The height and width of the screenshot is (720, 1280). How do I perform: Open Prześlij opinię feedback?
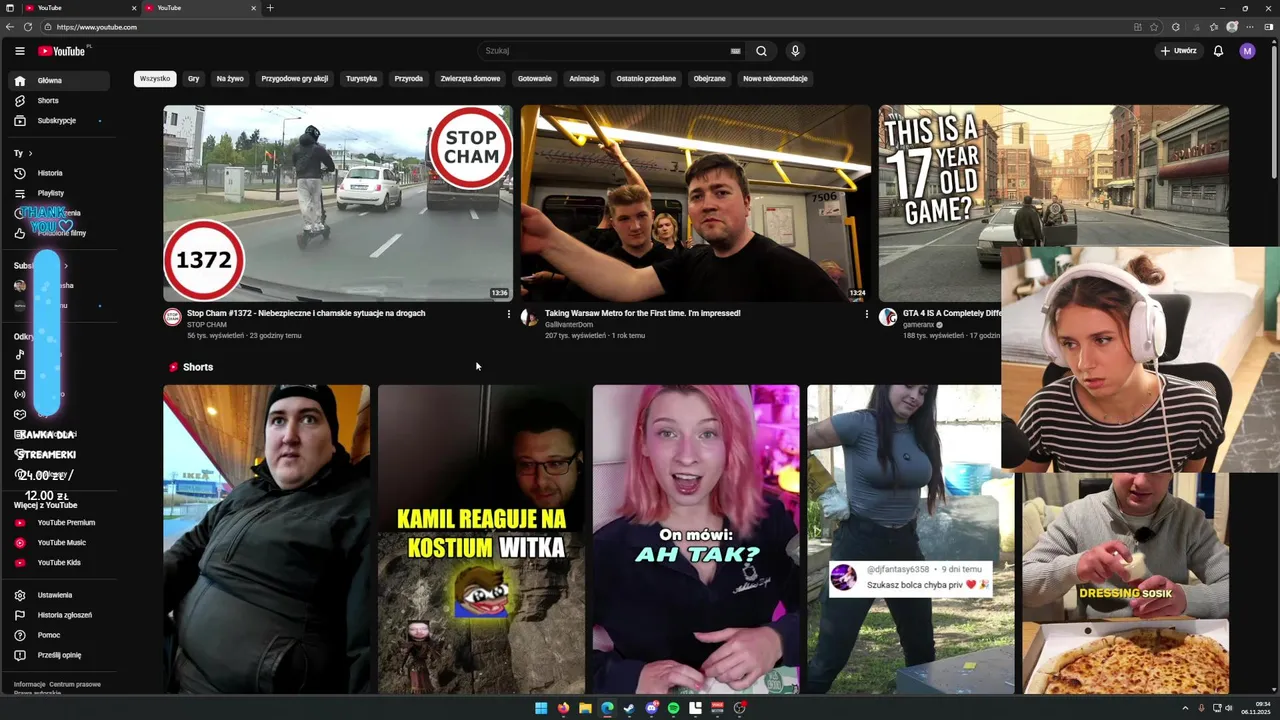[x=58, y=655]
